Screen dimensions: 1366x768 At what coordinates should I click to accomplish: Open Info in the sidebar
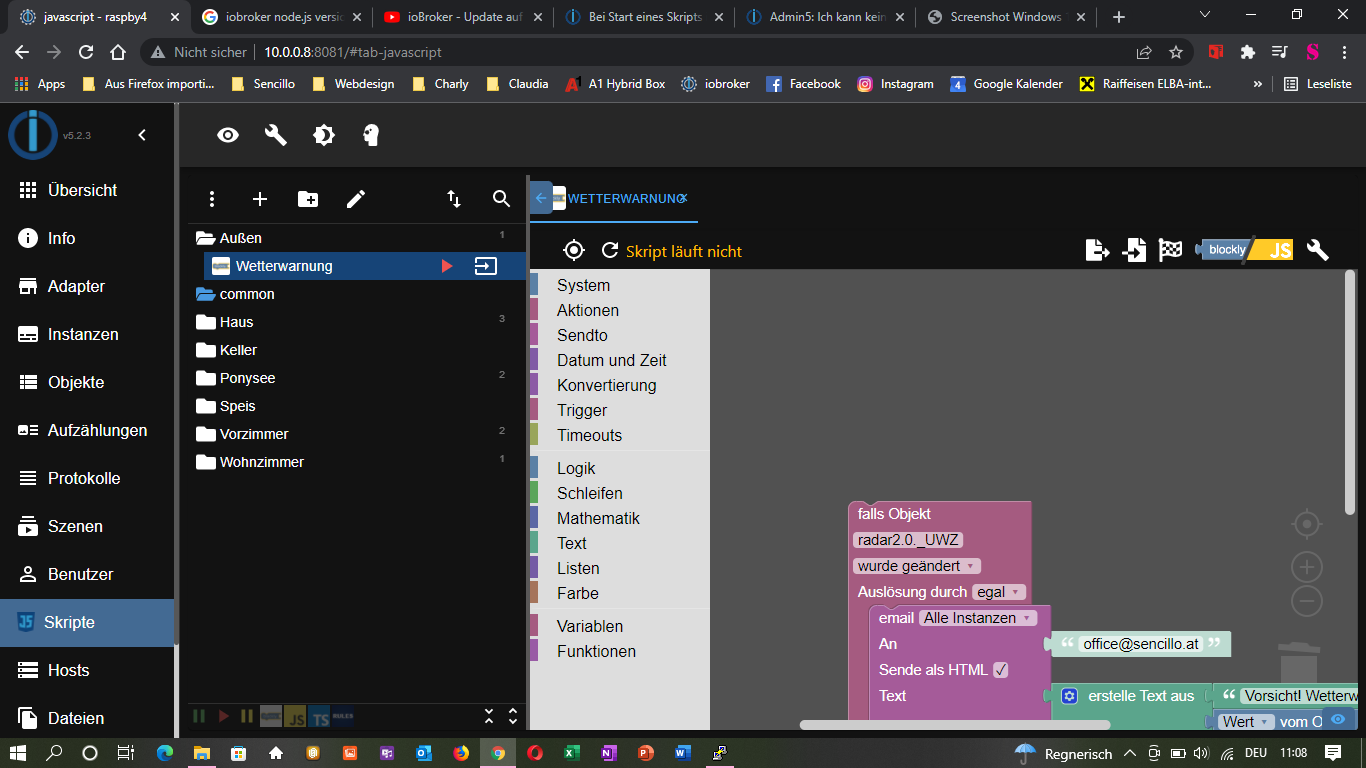pos(87,238)
